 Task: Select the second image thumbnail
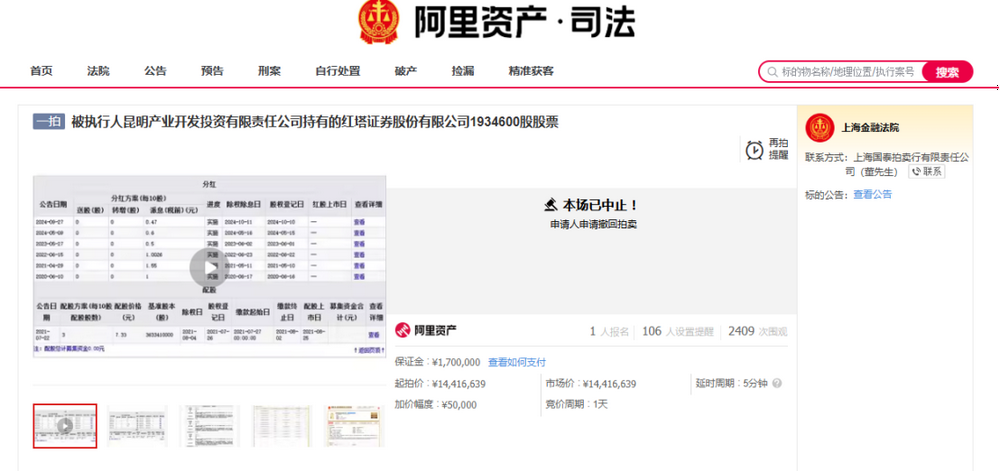(x=137, y=425)
